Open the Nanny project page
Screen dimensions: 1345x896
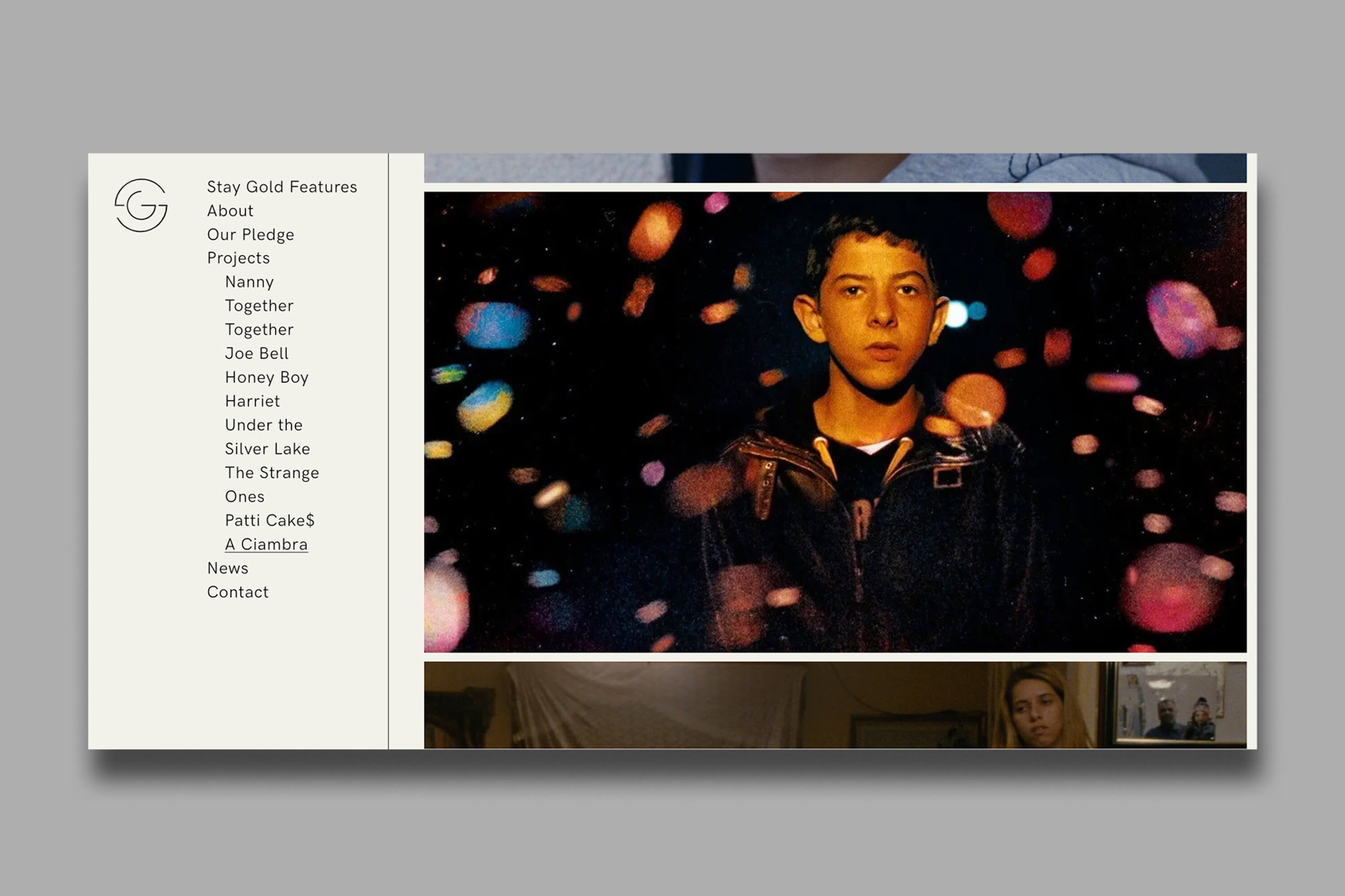[249, 282]
